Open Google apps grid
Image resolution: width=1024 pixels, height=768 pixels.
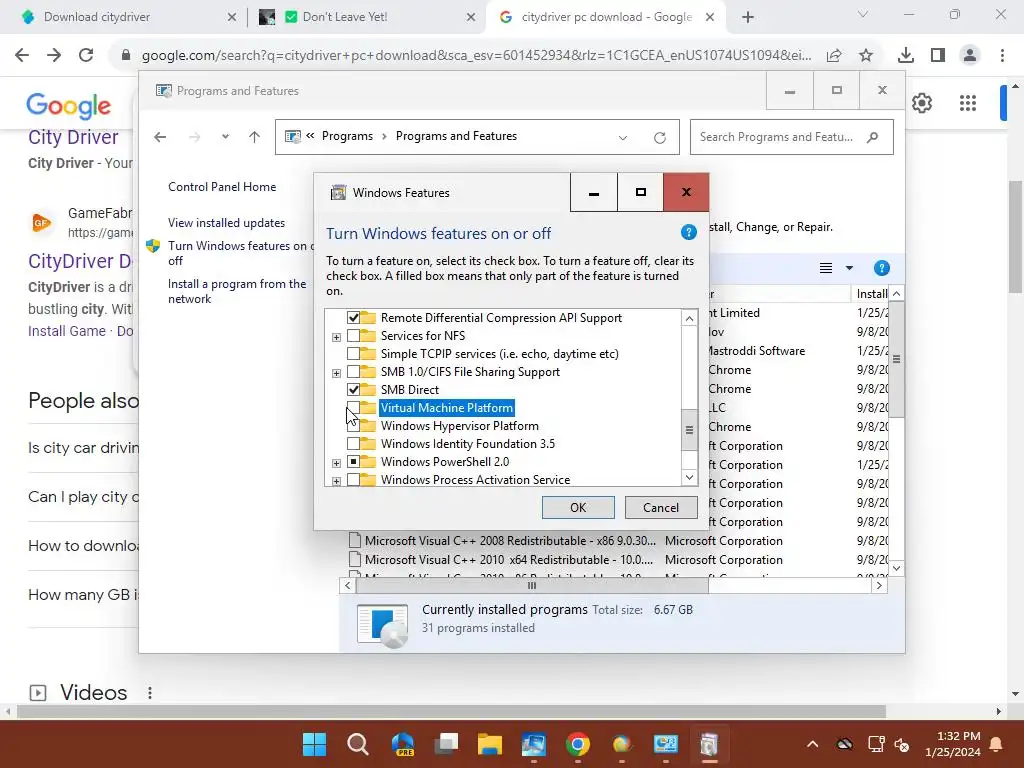tap(968, 103)
